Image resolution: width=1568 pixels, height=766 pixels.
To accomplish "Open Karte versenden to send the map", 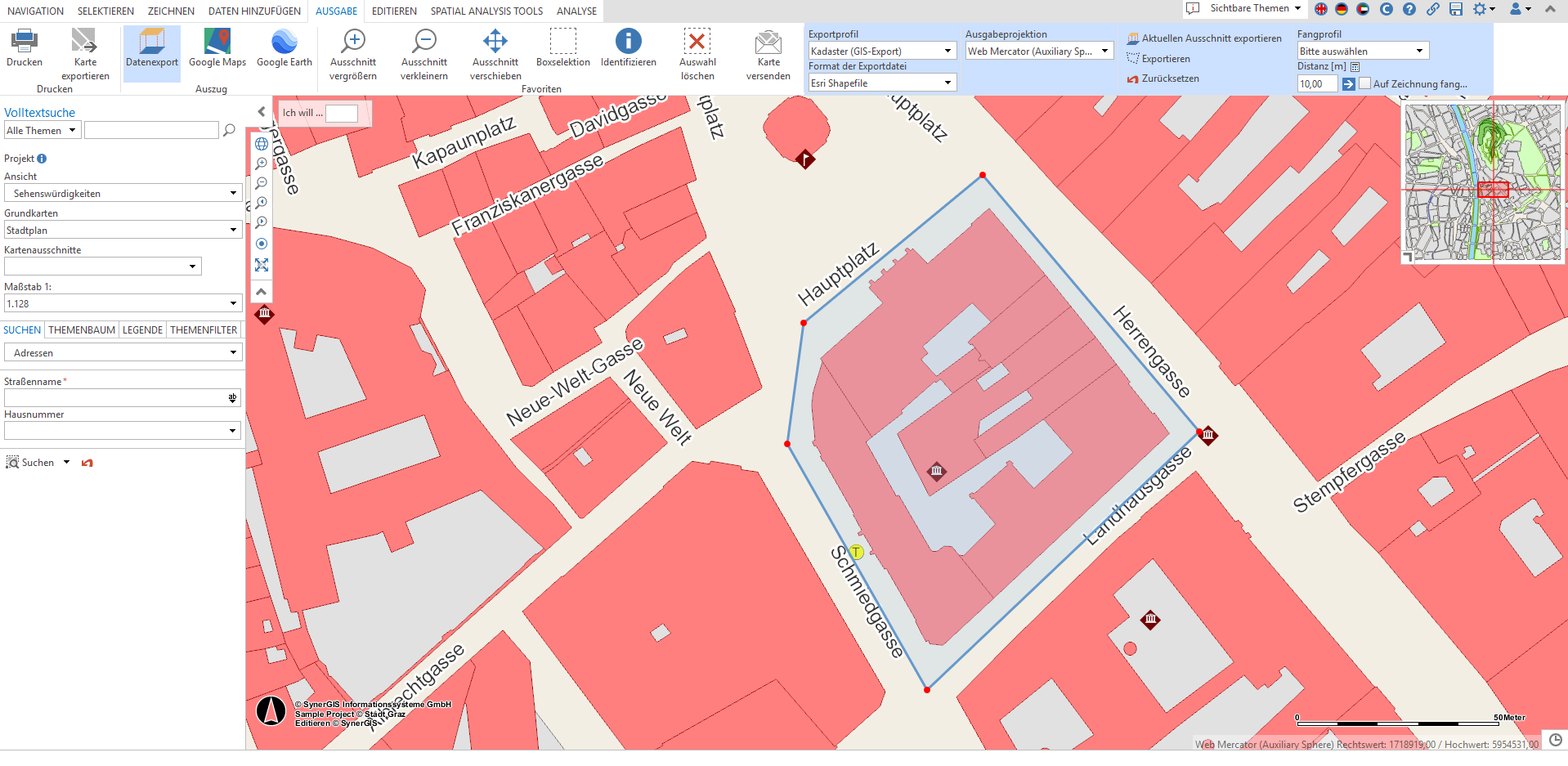I will pyautogui.click(x=768, y=53).
